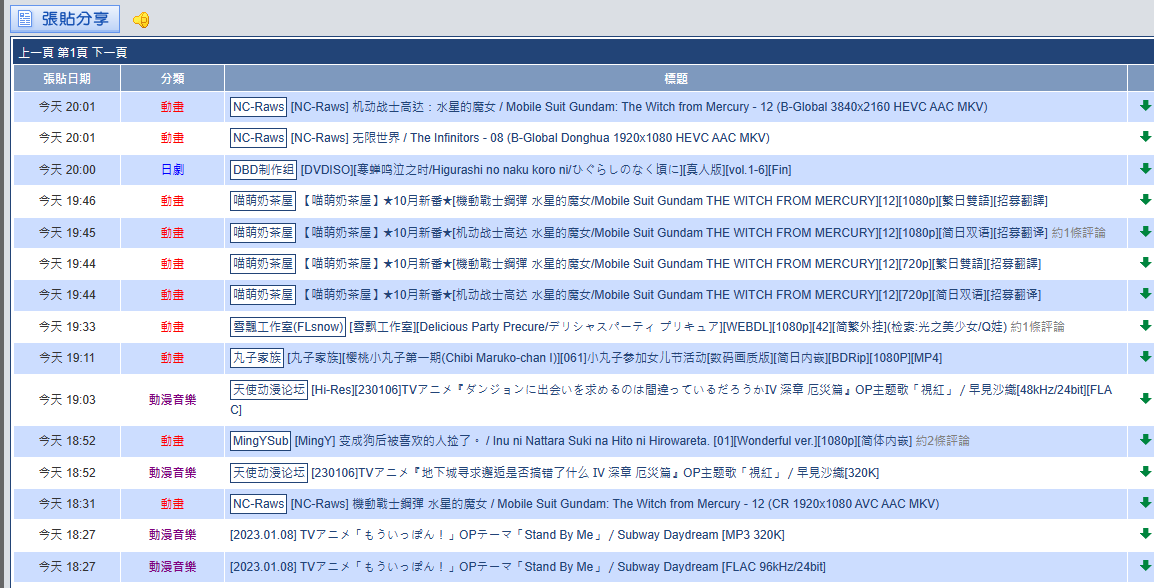Click download arrow for The Infinitors - 08

click(x=1145, y=137)
